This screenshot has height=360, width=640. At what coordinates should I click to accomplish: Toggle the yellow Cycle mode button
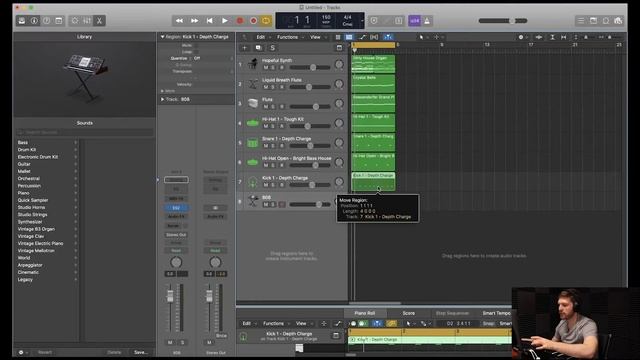266,21
